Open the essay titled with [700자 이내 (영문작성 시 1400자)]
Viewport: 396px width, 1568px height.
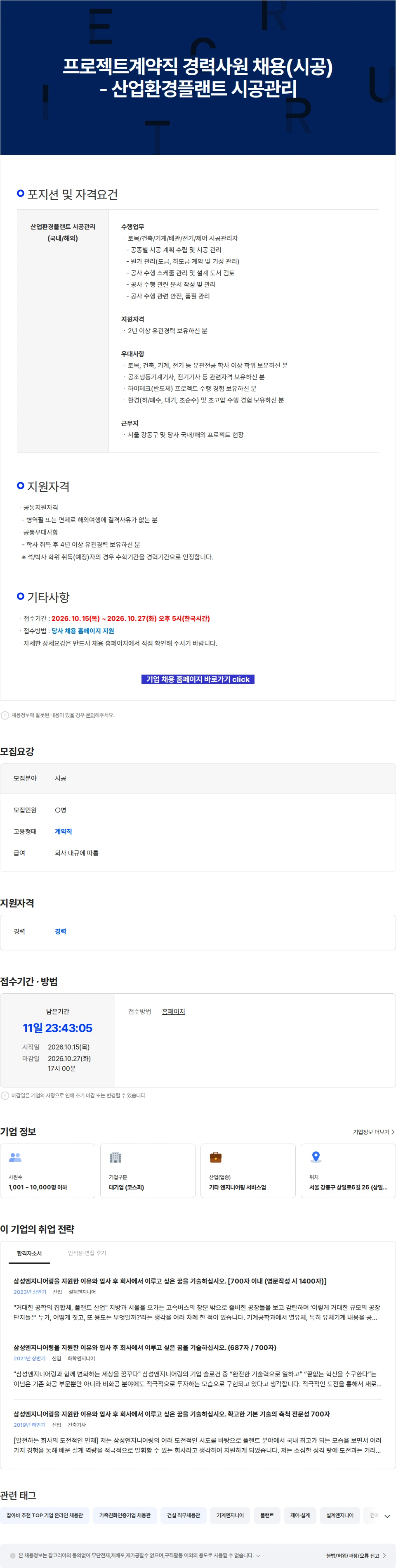170,1281
